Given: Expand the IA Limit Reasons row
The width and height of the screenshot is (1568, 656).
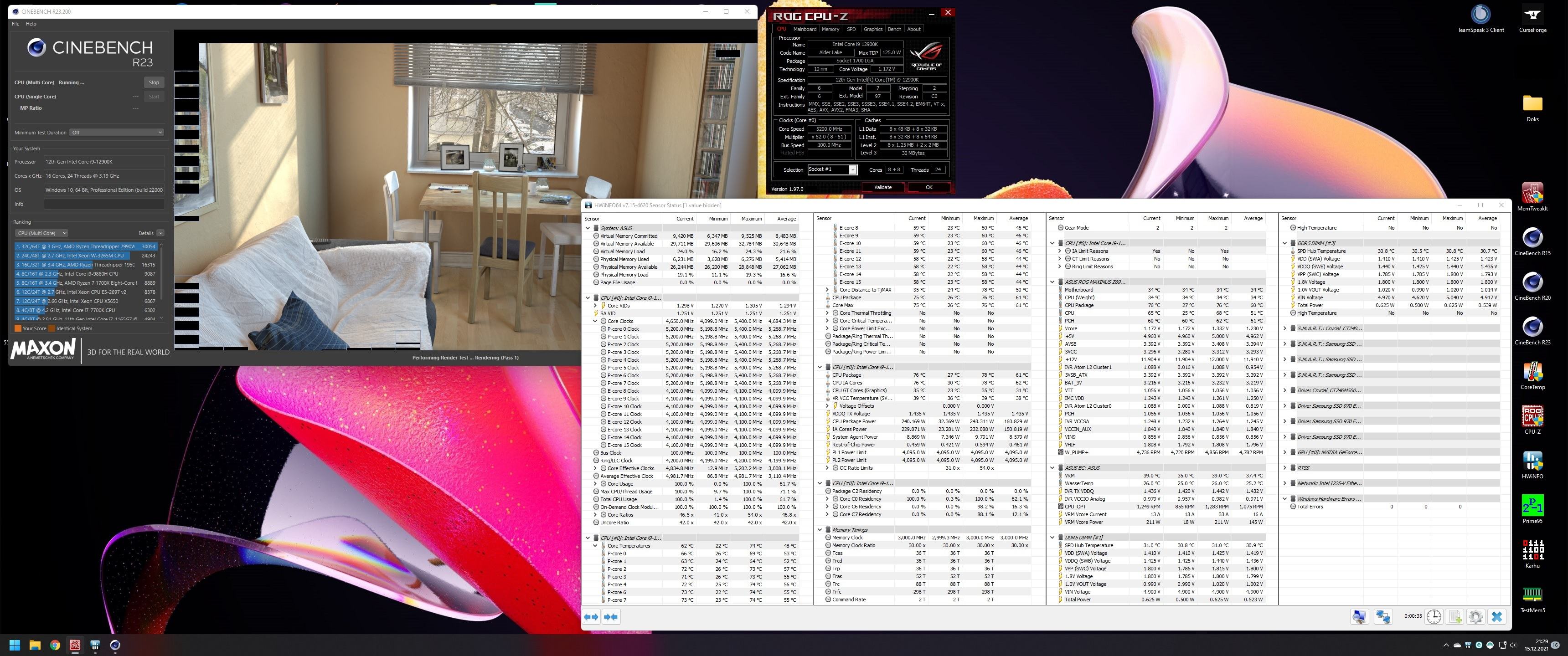Looking at the screenshot, I should 1060,251.
